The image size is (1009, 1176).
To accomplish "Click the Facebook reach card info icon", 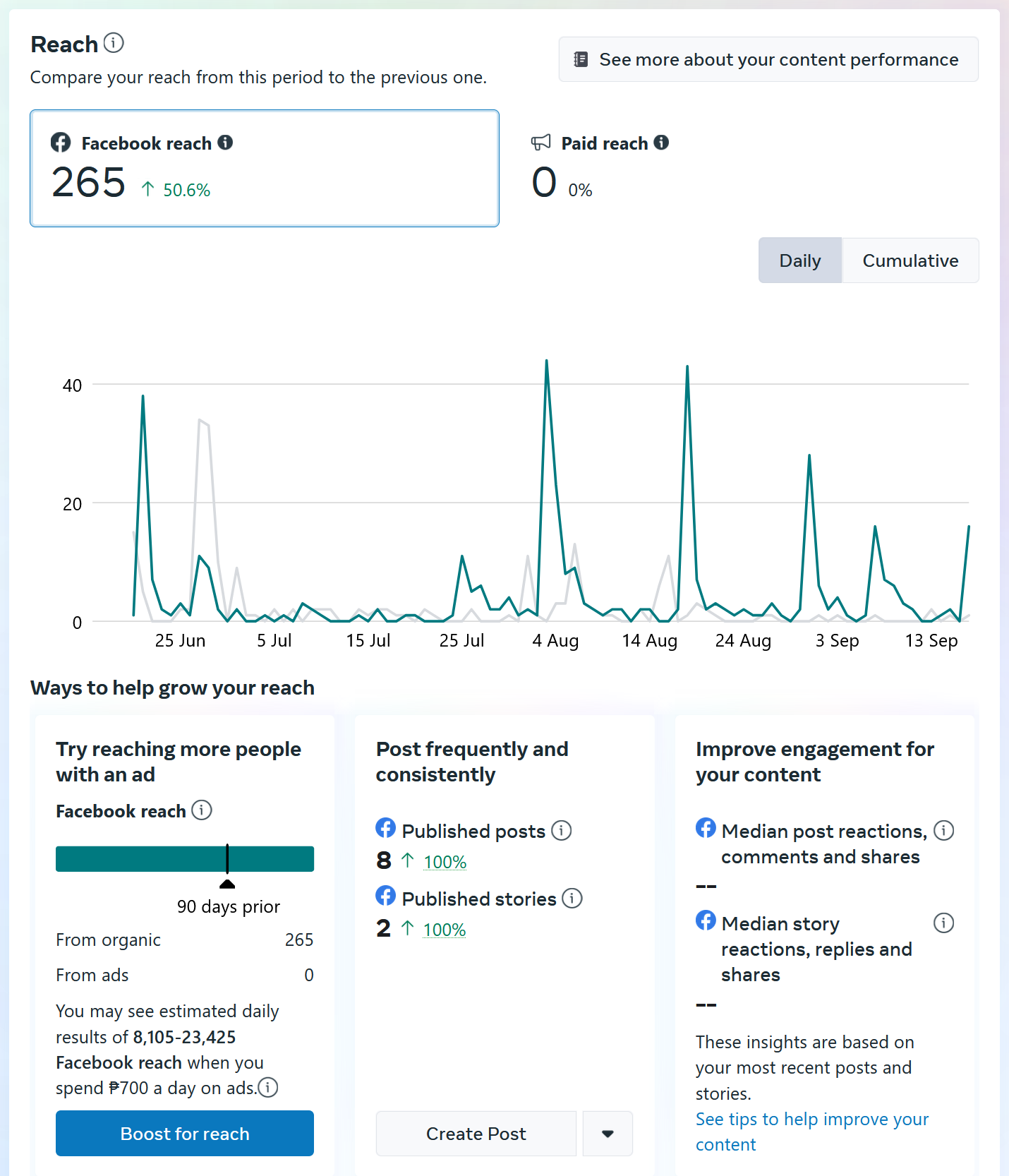I will point(225,143).
